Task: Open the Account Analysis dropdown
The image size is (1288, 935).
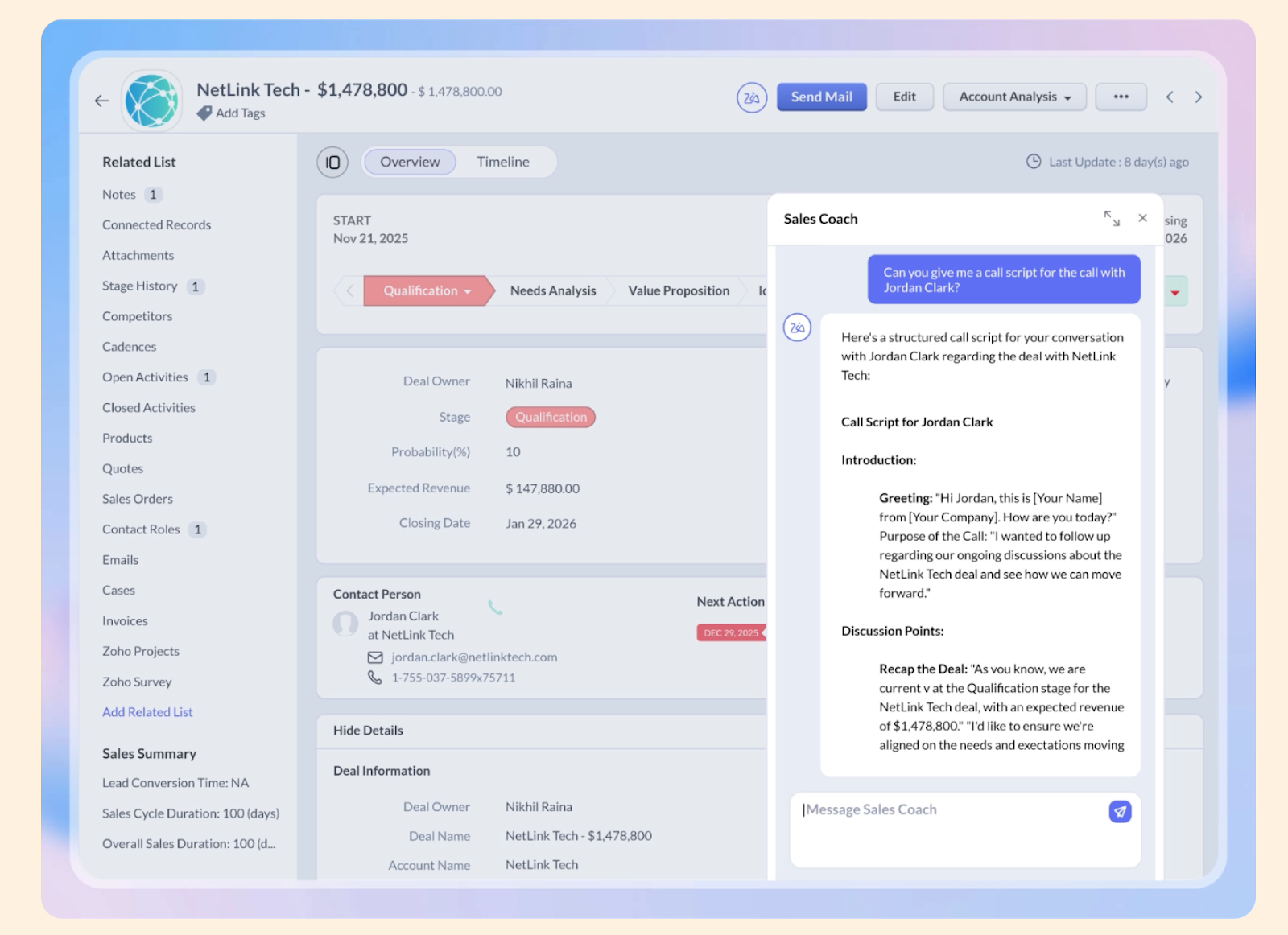Action: (1014, 97)
